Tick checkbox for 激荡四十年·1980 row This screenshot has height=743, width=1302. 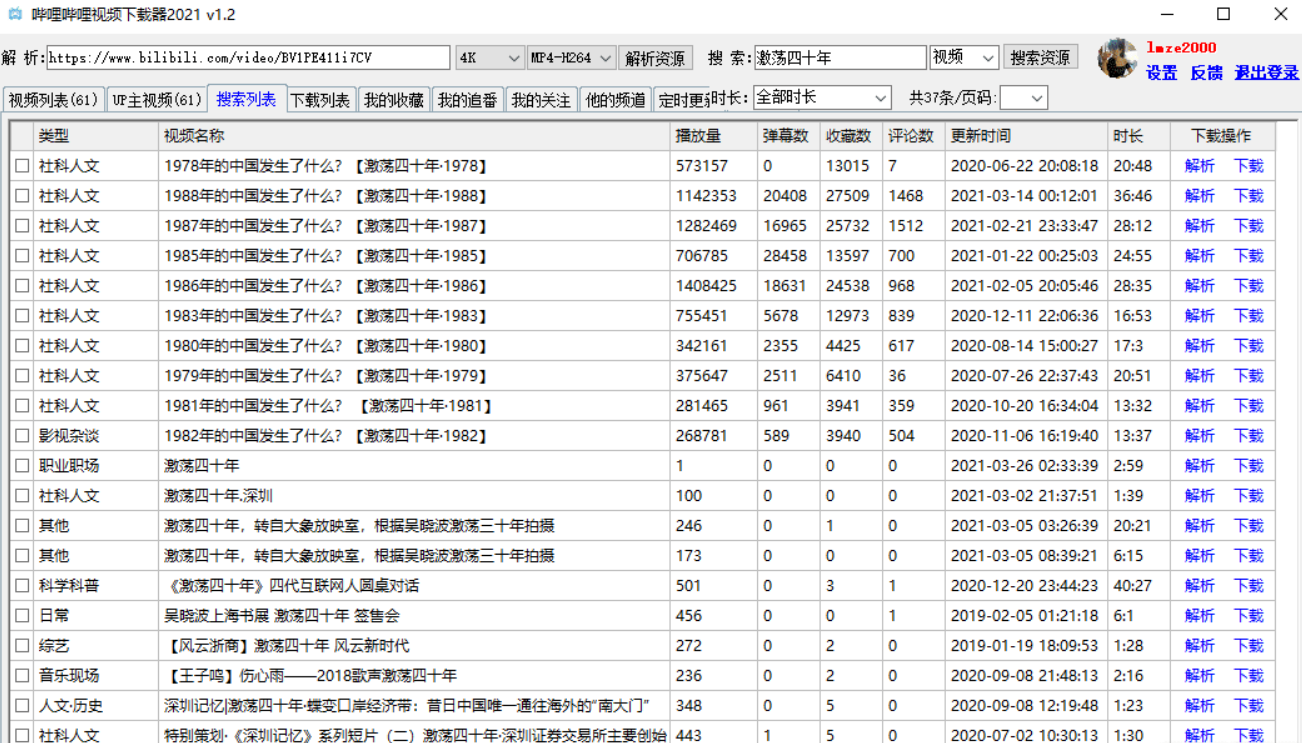point(22,346)
